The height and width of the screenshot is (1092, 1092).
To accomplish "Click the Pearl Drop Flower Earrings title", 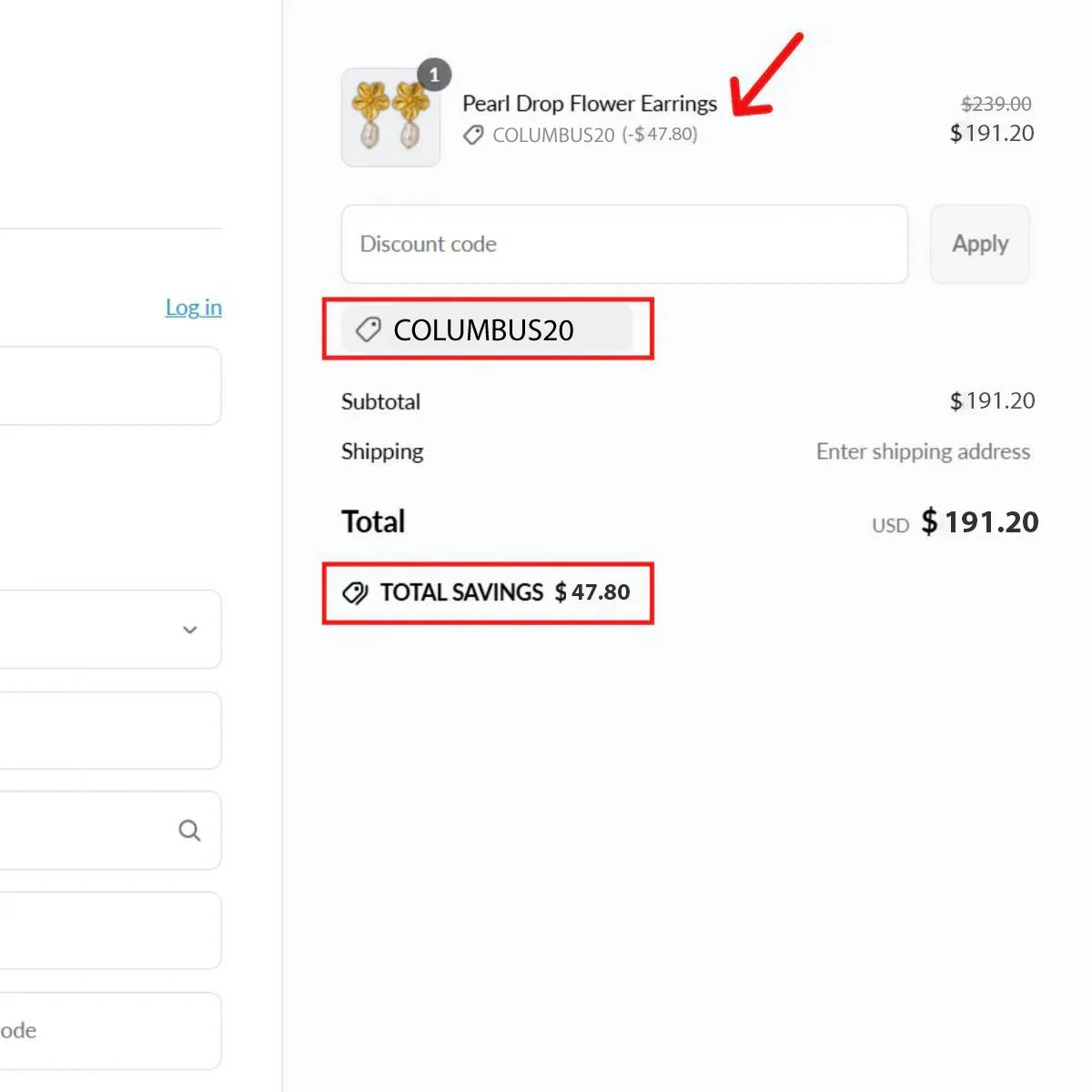I will click(x=589, y=104).
